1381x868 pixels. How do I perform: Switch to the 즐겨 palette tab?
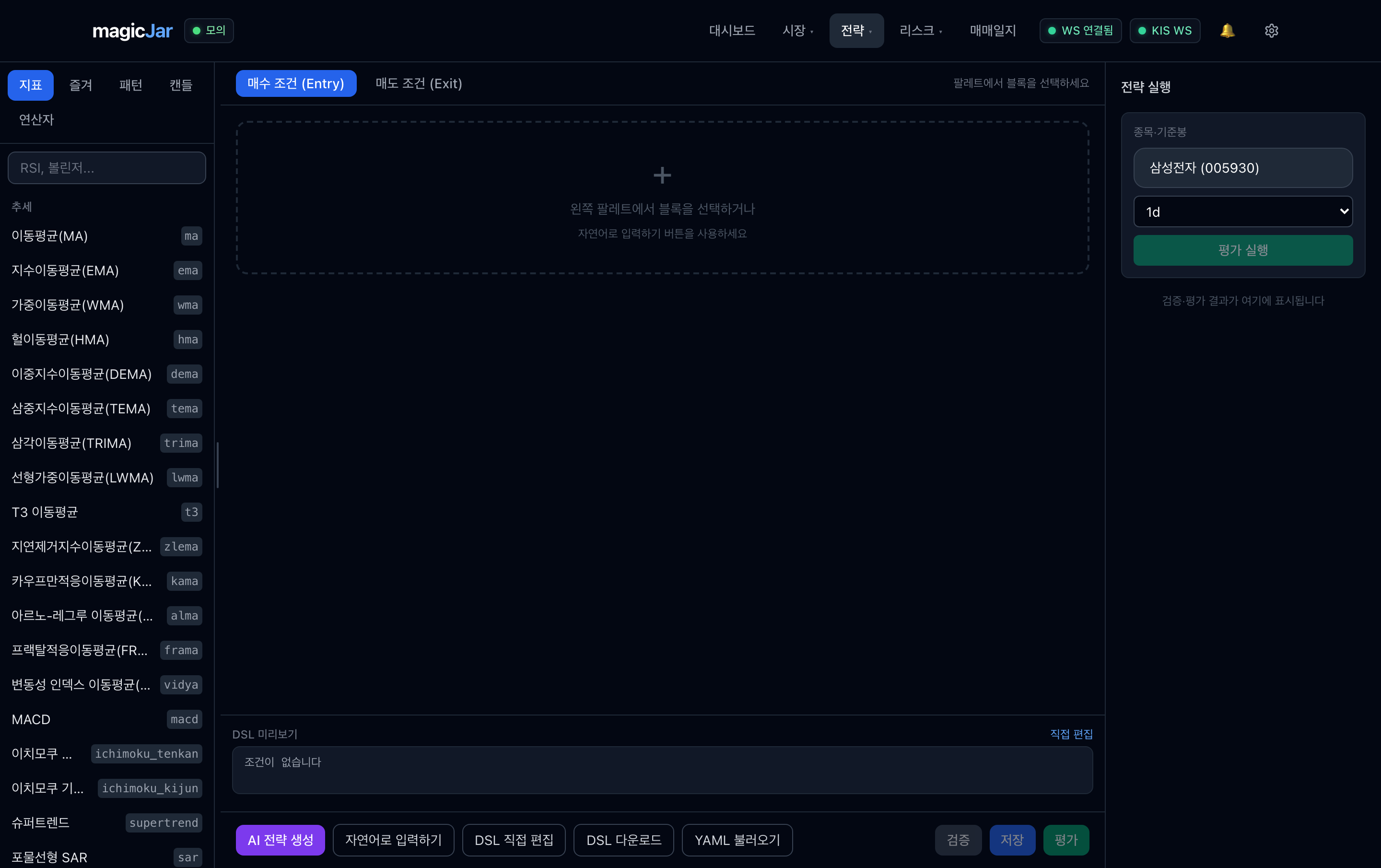(x=80, y=85)
